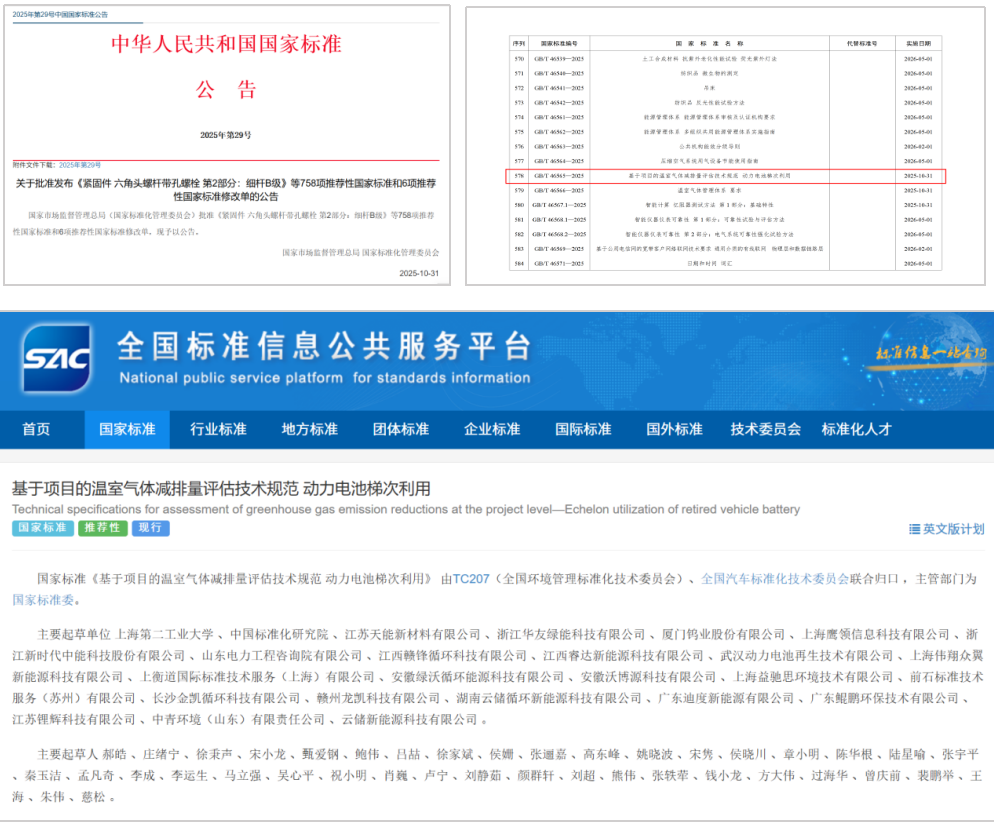Download the 2025年第29号 attachment file
Image resolution: width=994 pixels, height=822 pixels.
pos(79,164)
